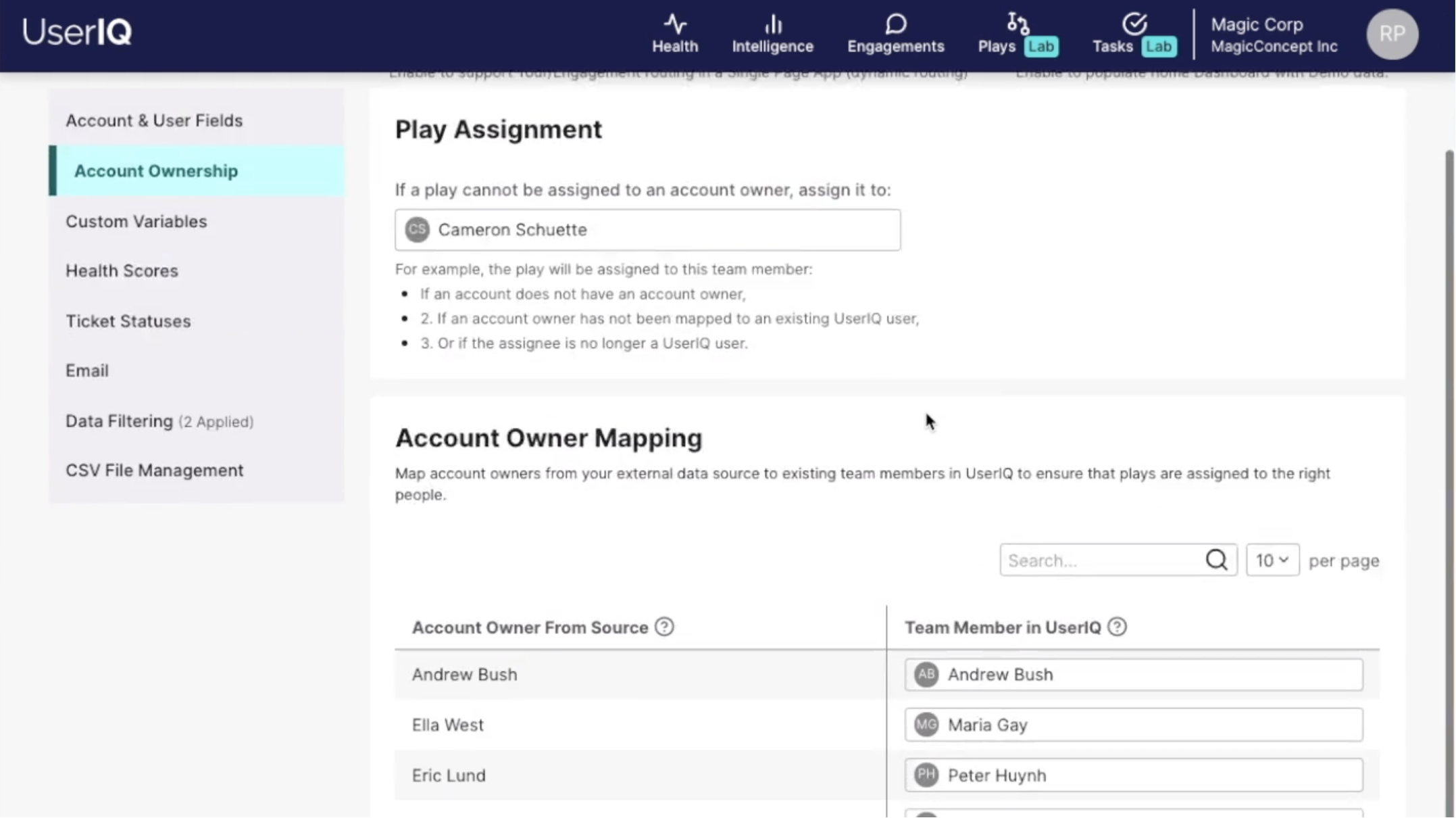This screenshot has height=818, width=1456.
Task: Click the RP user avatar
Action: [1392, 34]
